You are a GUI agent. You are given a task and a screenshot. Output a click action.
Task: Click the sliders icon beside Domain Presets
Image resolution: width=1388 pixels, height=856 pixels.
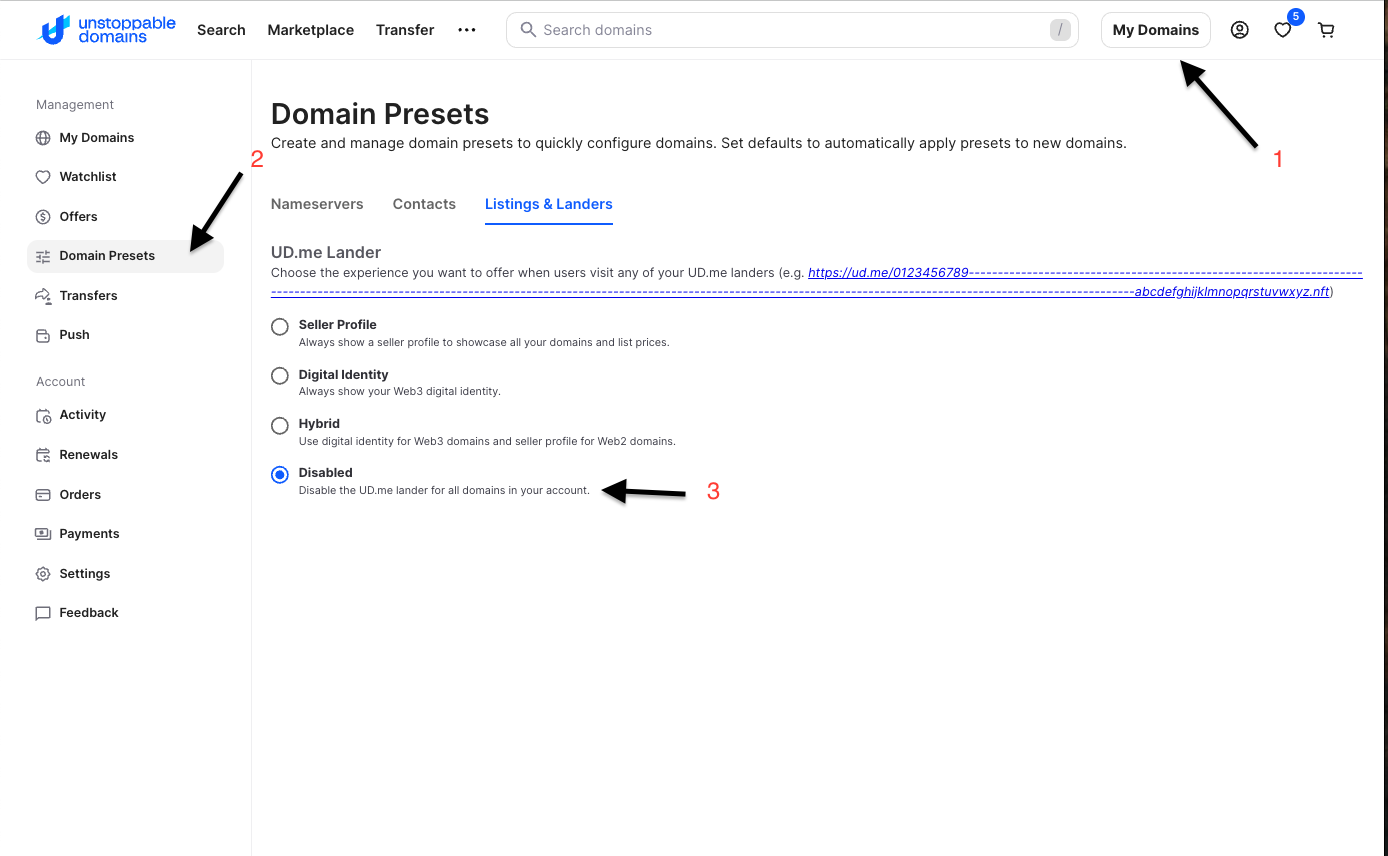43,256
